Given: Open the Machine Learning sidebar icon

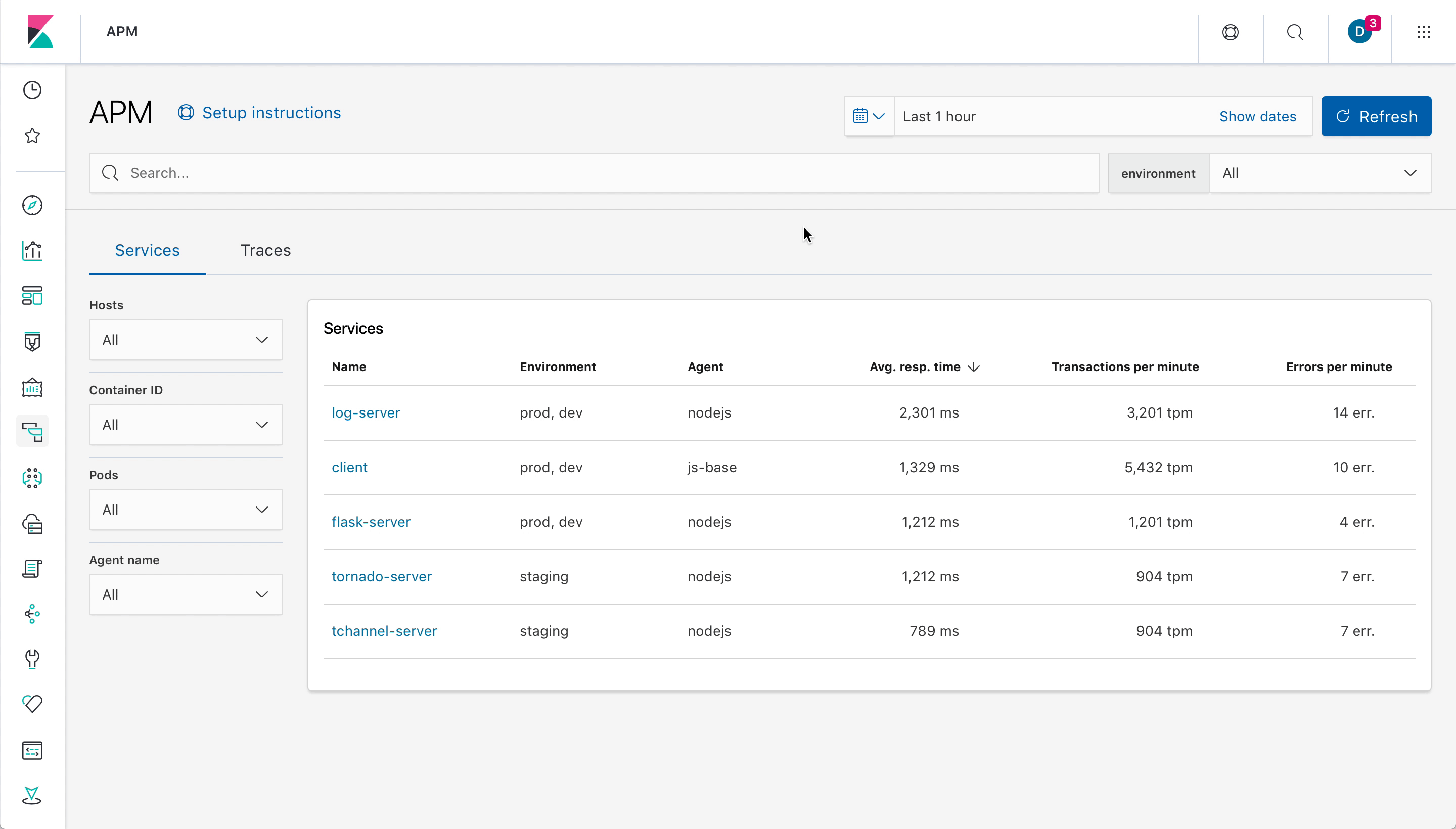Looking at the screenshot, I should coord(32,478).
